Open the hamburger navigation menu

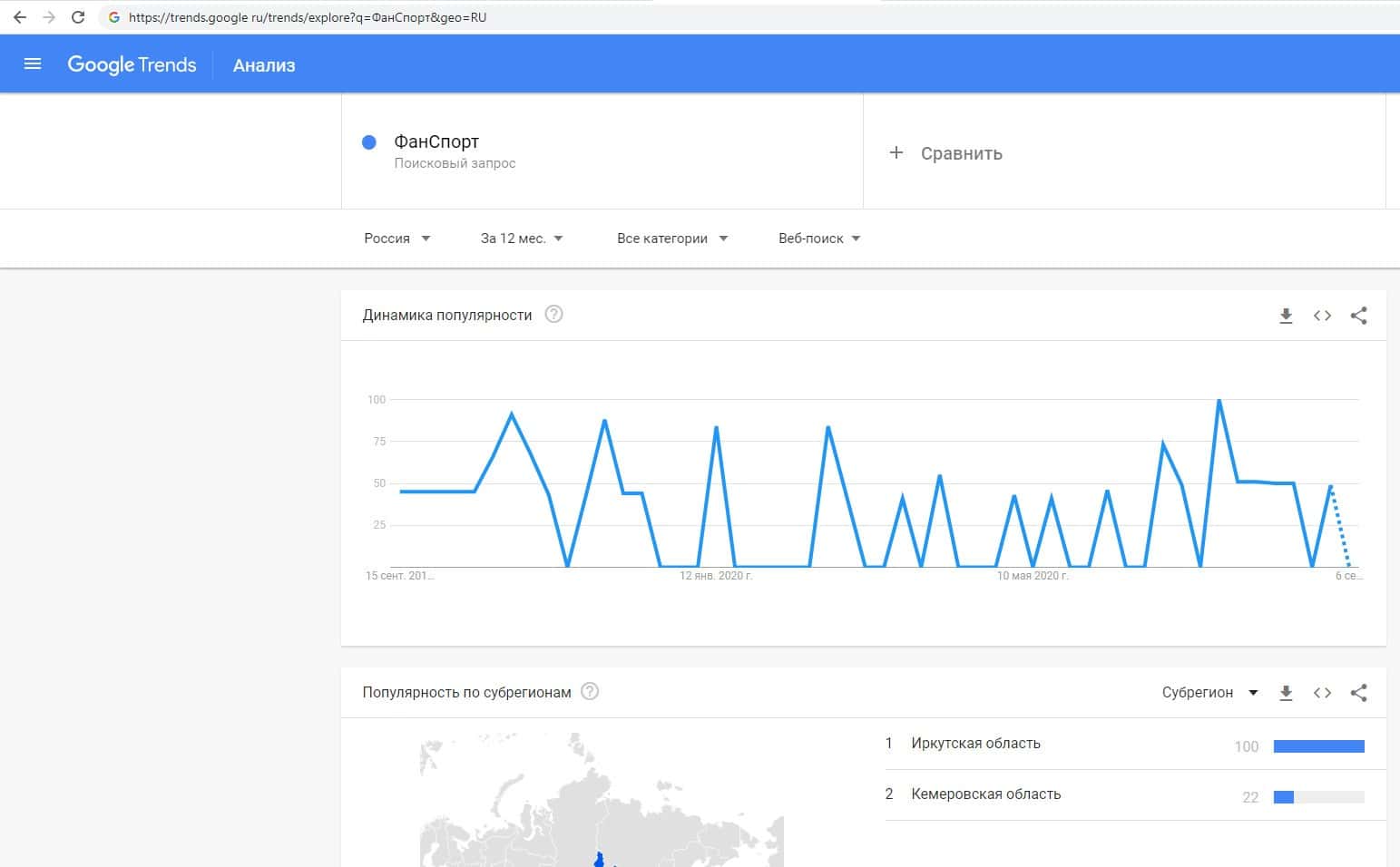(x=33, y=64)
